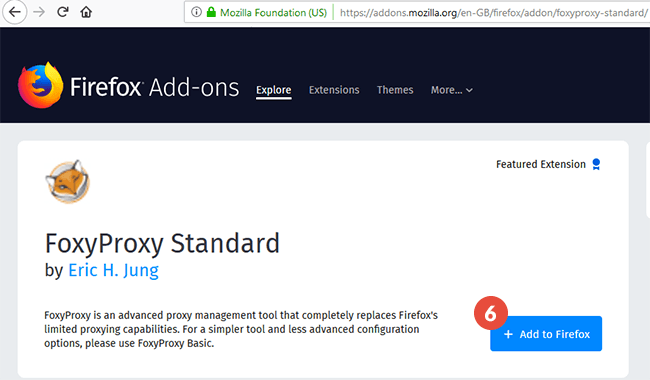Click the Mozilla Foundation (US) identity label

pyautogui.click(x=273, y=13)
